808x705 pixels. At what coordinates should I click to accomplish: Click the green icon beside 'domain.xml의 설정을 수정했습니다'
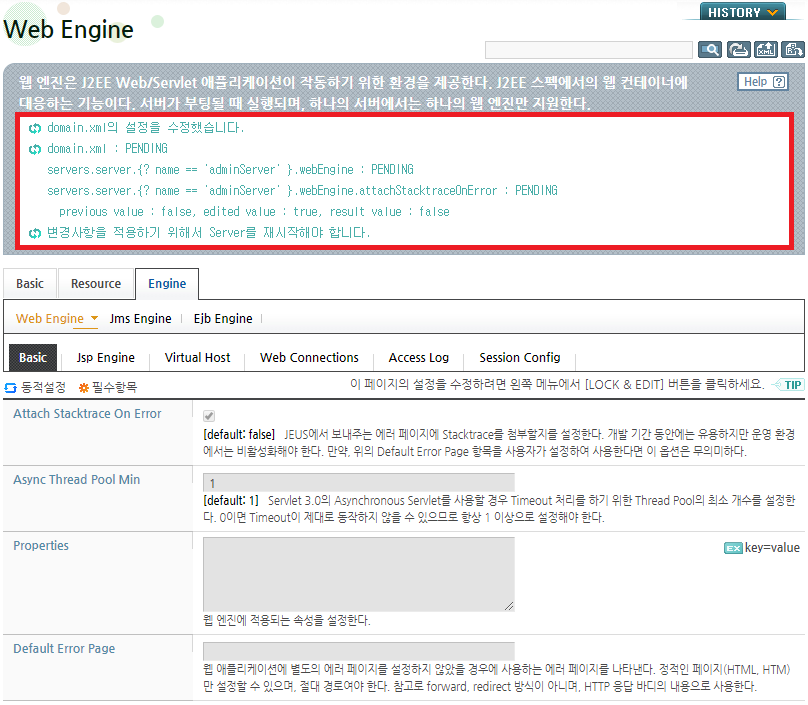pos(35,128)
